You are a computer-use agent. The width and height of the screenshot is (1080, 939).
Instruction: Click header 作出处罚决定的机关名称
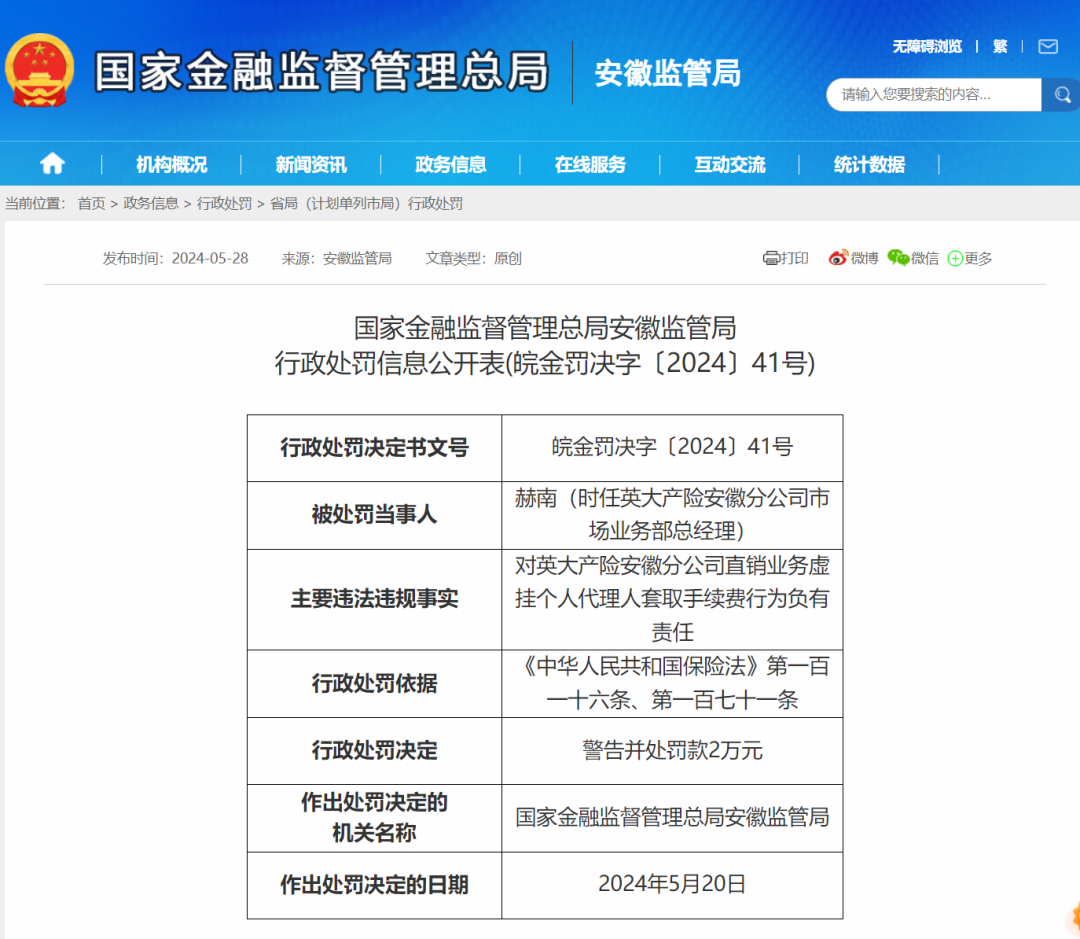(375, 818)
